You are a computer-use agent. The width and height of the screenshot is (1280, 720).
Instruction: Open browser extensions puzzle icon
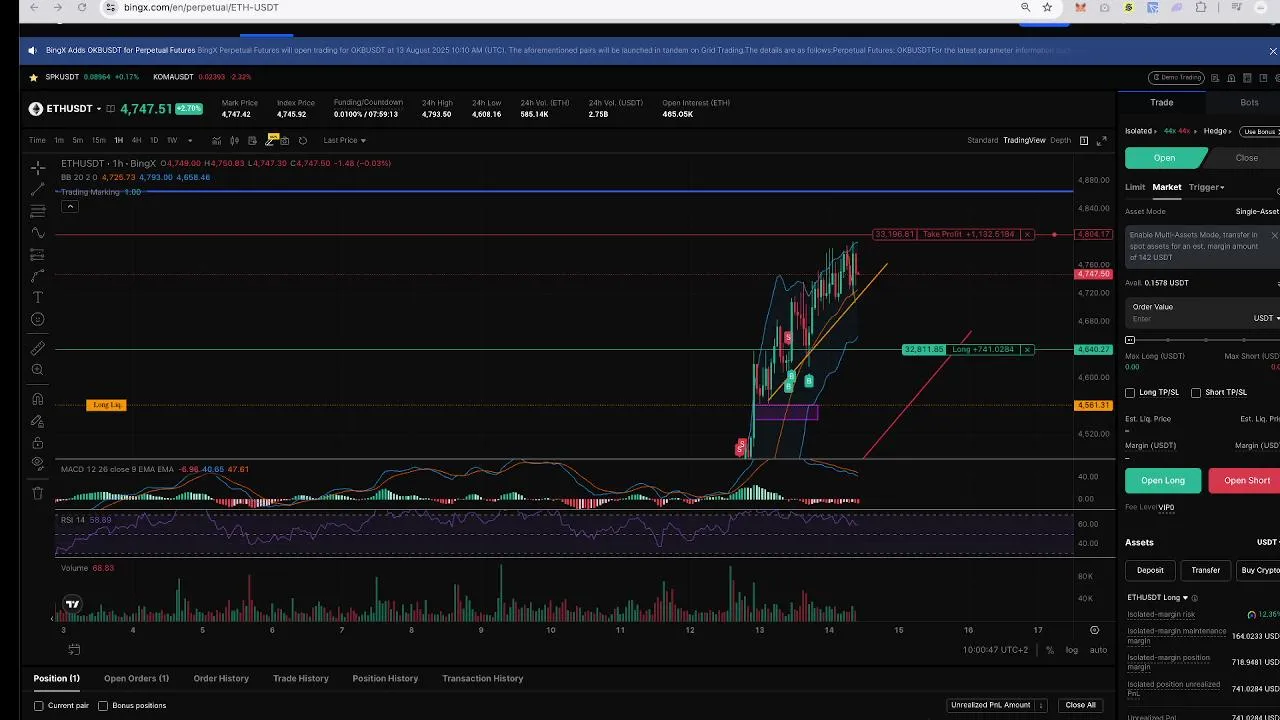click(1201, 7)
